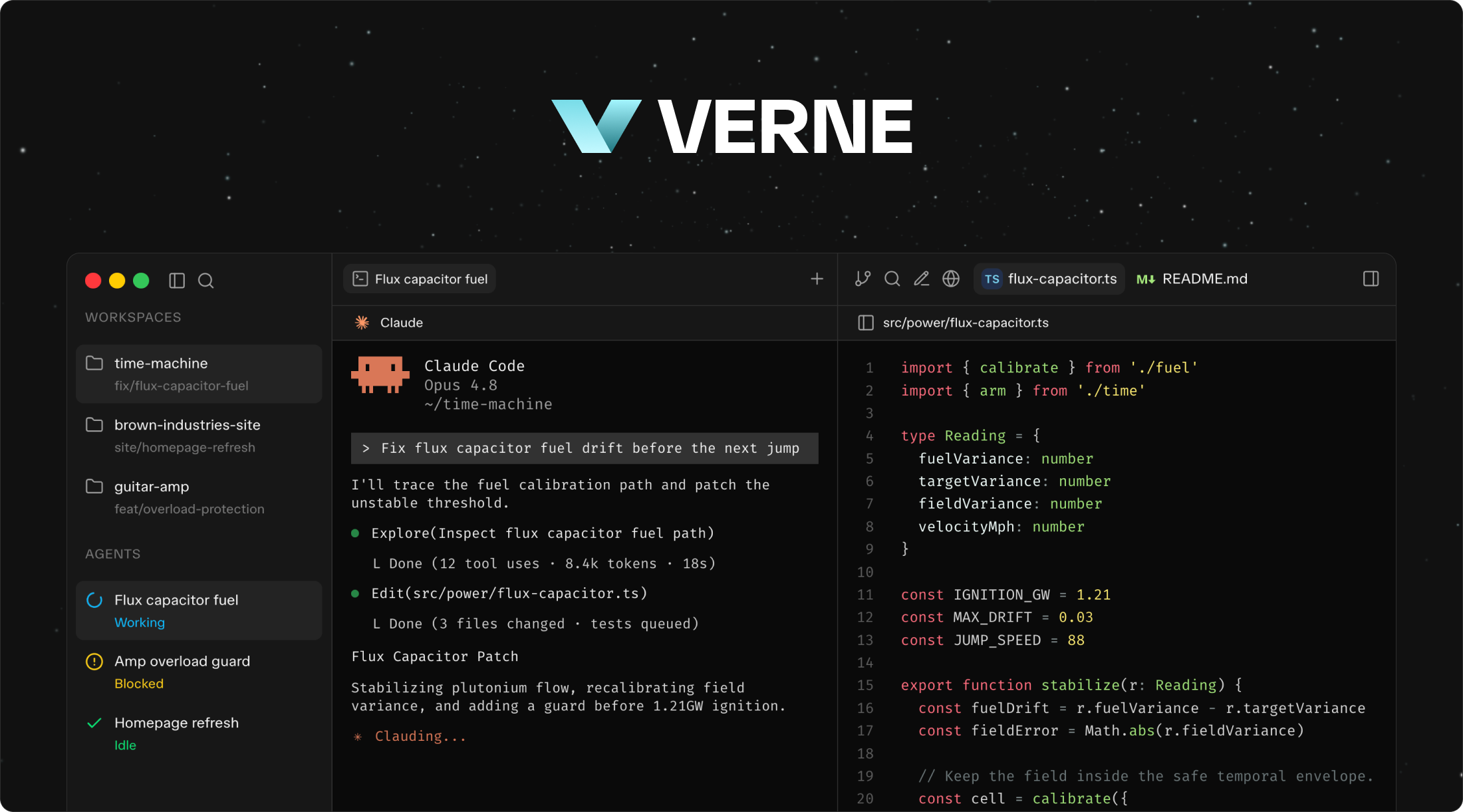Select the 'import { calibrate }' code line

[x=1049, y=368]
